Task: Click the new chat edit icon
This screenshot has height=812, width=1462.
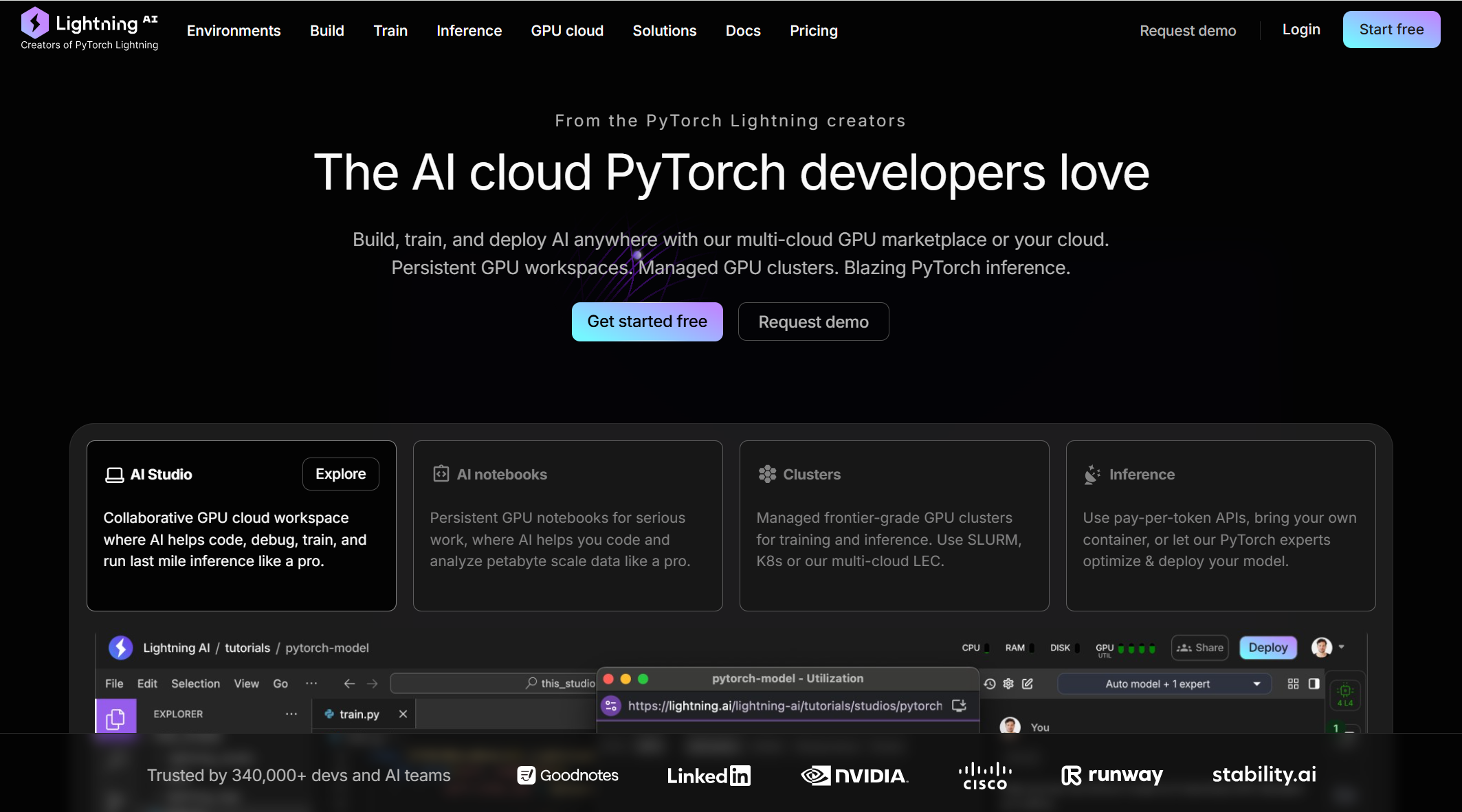Action: [x=1028, y=684]
